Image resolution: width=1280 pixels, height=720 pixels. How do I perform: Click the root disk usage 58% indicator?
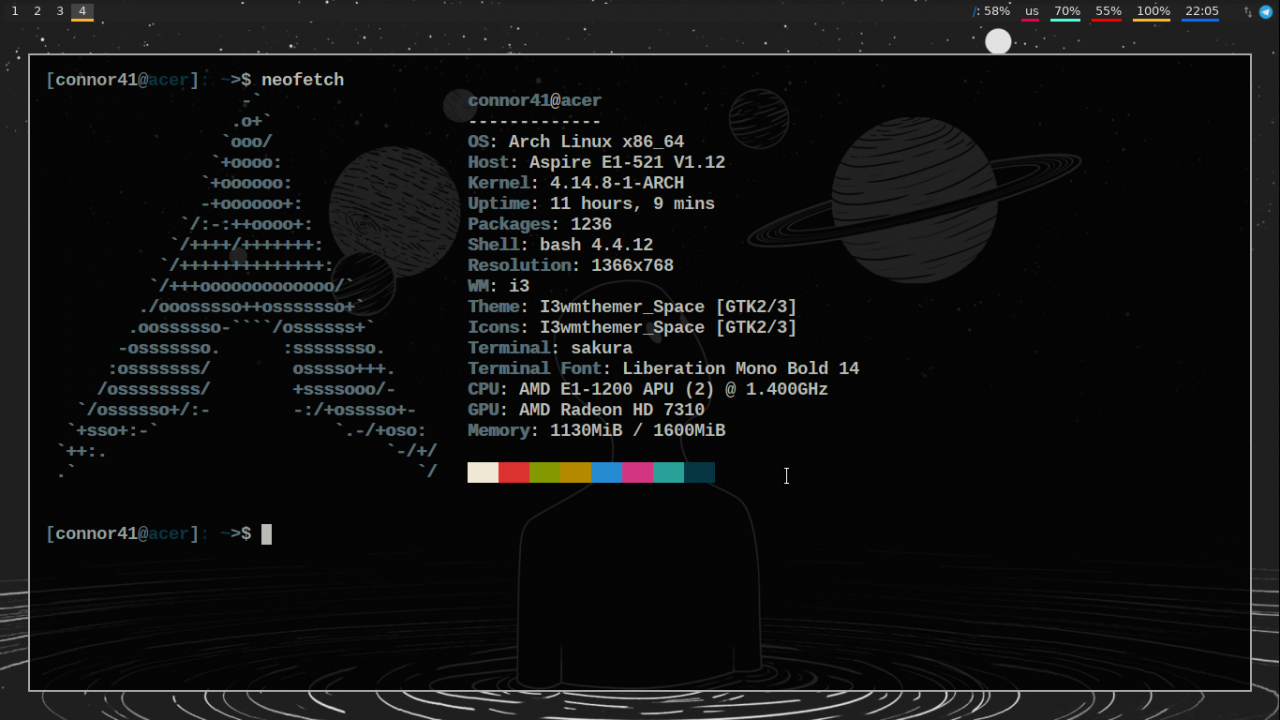[991, 11]
